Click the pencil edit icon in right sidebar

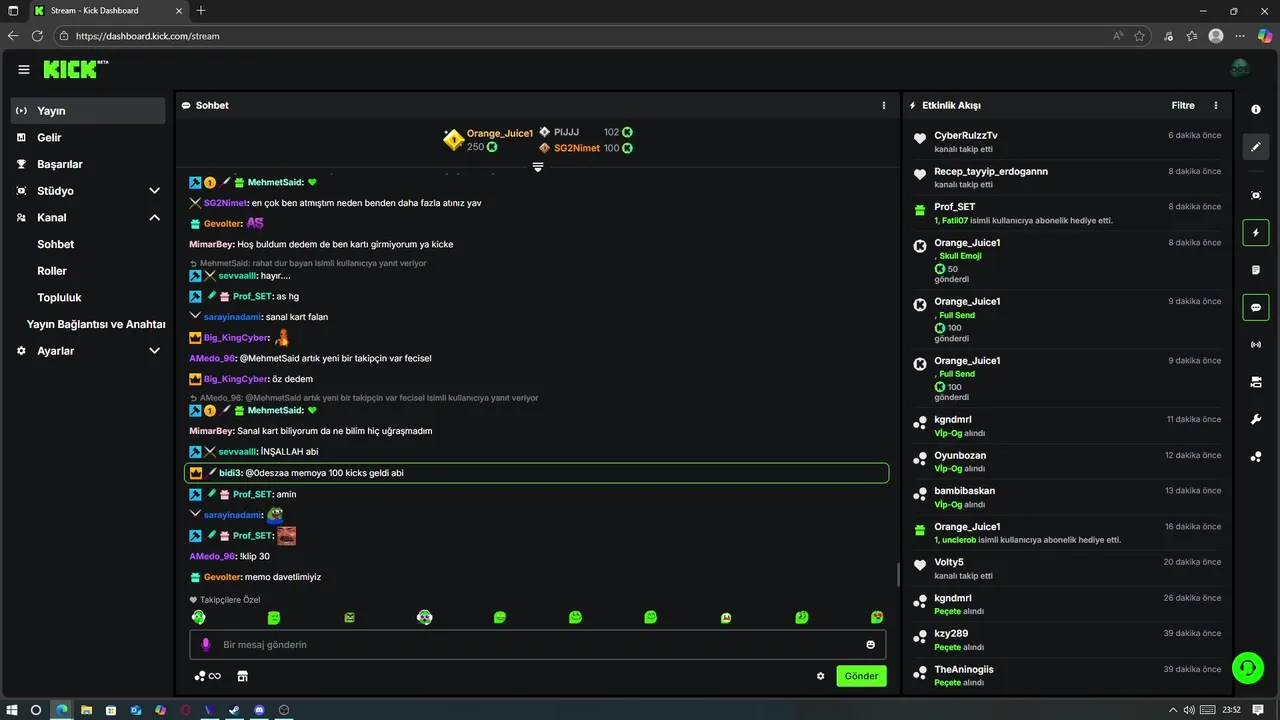pos(1256,147)
